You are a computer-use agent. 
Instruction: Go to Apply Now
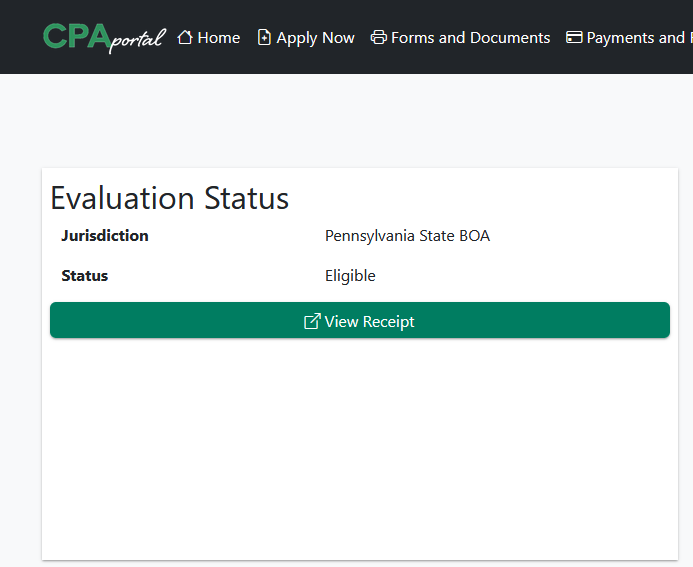point(306,38)
